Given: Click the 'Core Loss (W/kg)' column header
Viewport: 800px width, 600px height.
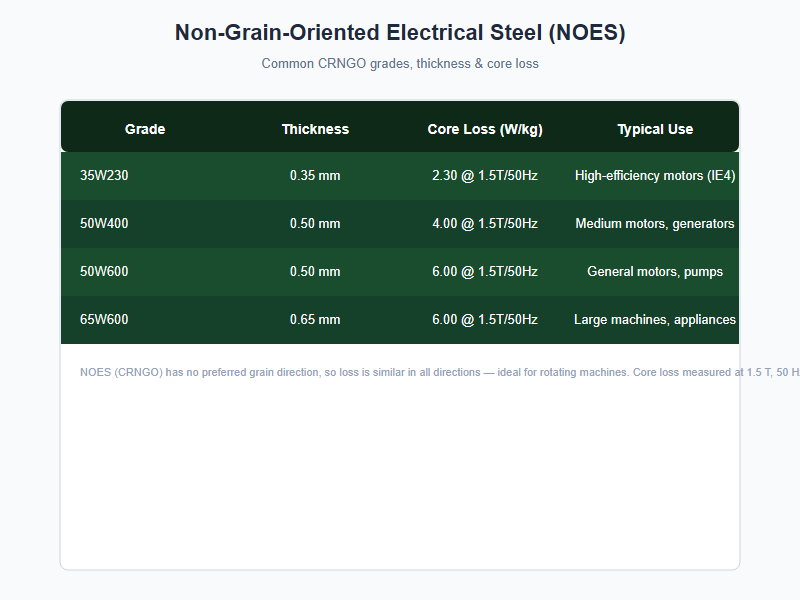Looking at the screenshot, I should pos(485,129).
